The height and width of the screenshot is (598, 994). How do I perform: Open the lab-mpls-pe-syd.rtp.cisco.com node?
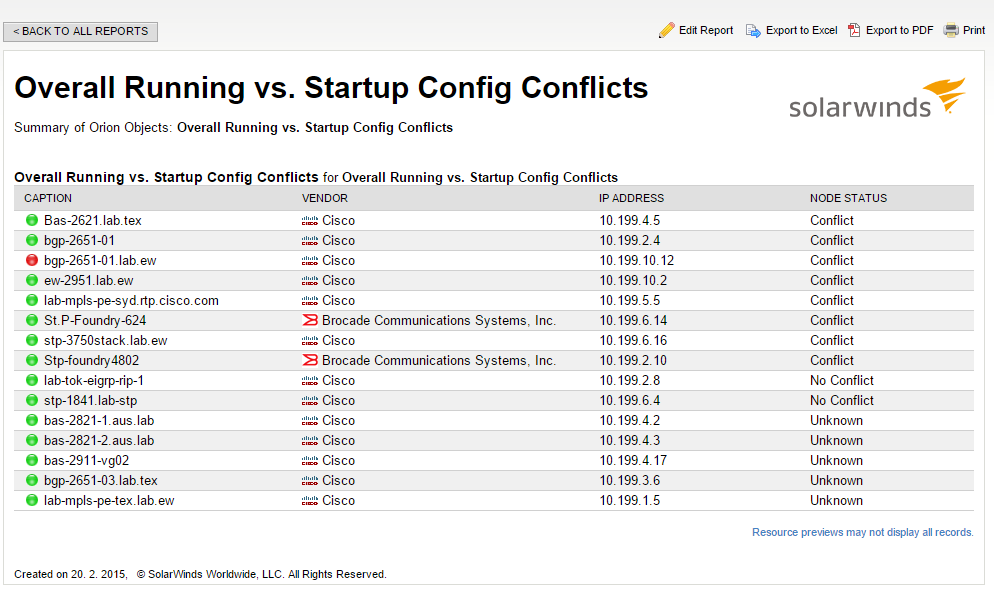pyautogui.click(x=131, y=300)
